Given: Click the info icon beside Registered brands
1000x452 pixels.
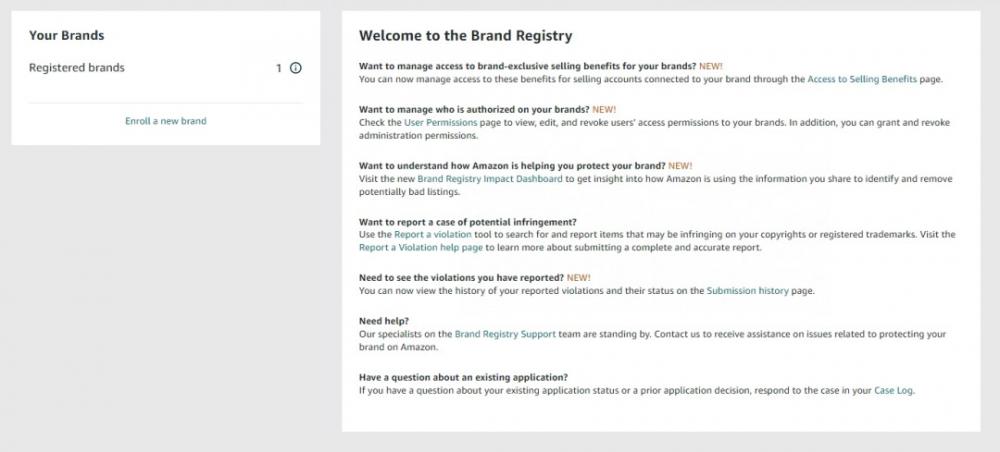Looking at the screenshot, I should tap(296, 68).
